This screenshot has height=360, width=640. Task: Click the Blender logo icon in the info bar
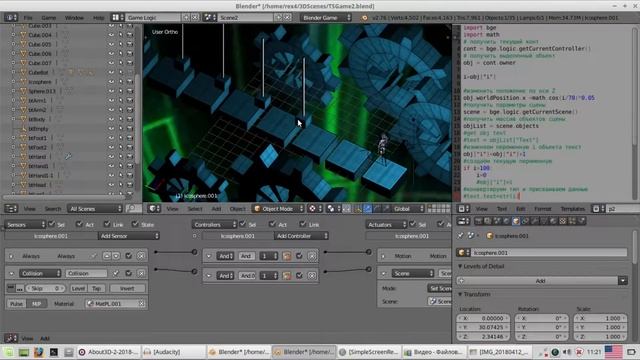[364, 18]
